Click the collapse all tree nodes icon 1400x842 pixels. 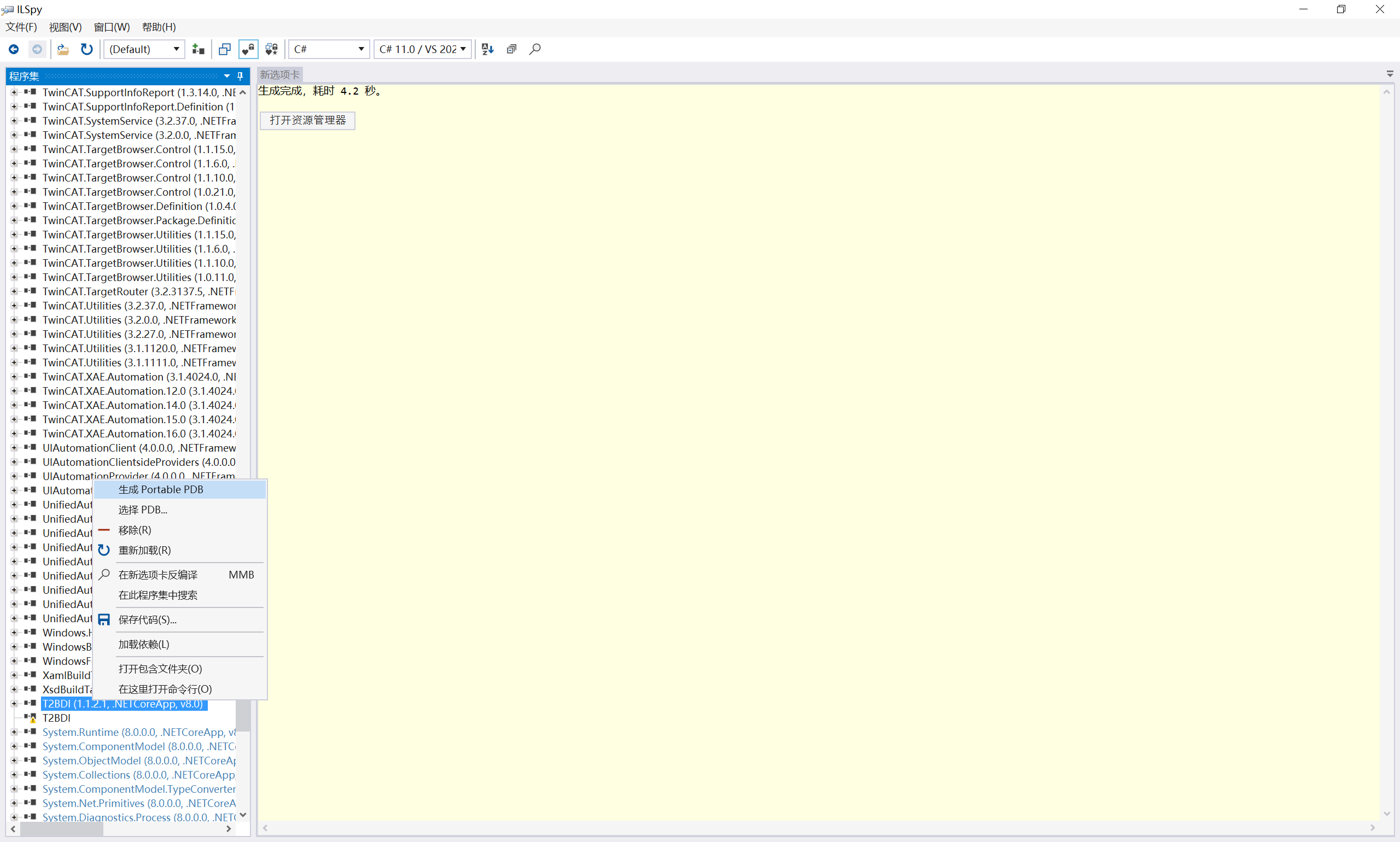(511, 49)
